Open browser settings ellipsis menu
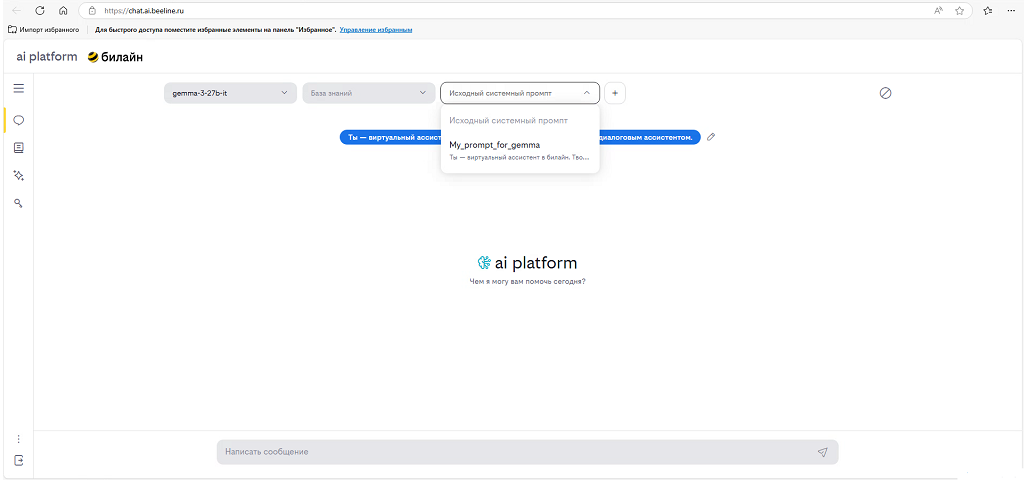 [x=1010, y=10]
